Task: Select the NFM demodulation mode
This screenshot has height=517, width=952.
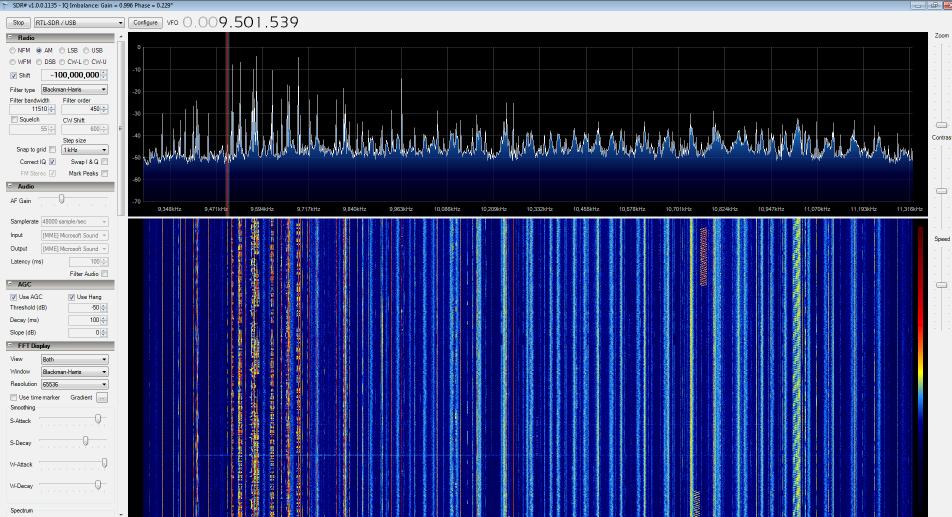Action: (x=13, y=50)
